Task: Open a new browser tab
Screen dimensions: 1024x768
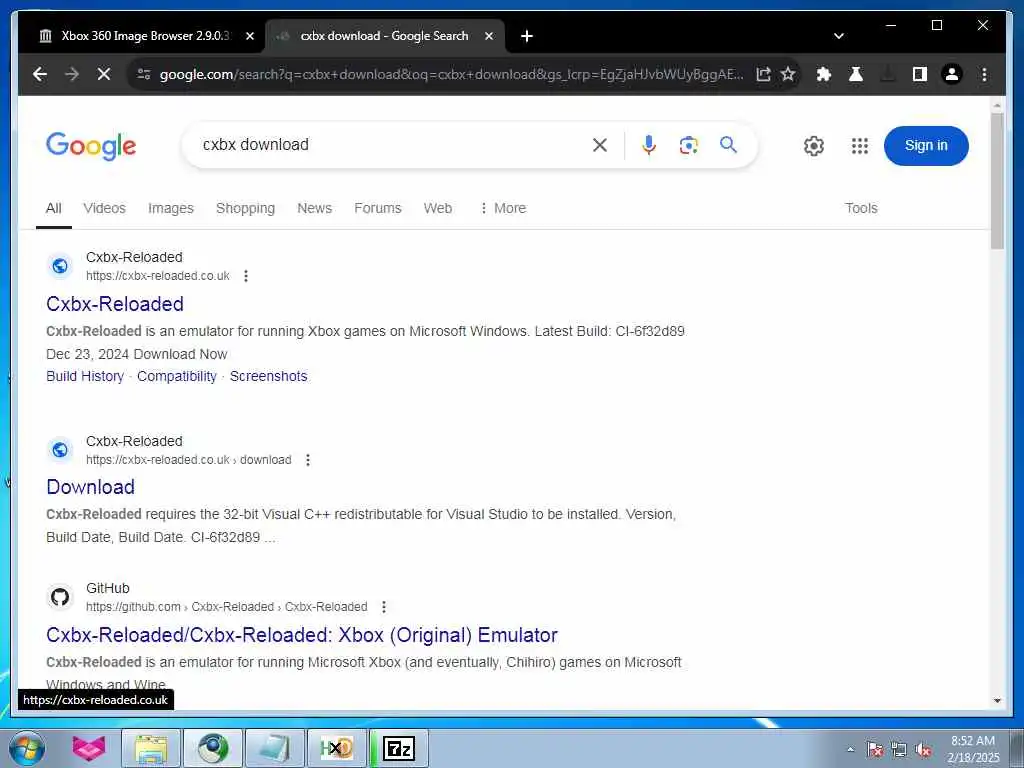Action: (x=527, y=36)
